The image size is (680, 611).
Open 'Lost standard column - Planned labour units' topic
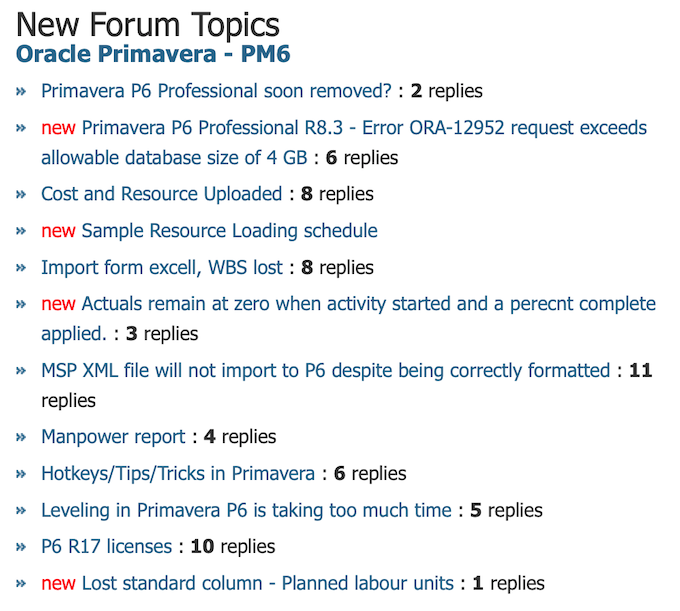(267, 584)
